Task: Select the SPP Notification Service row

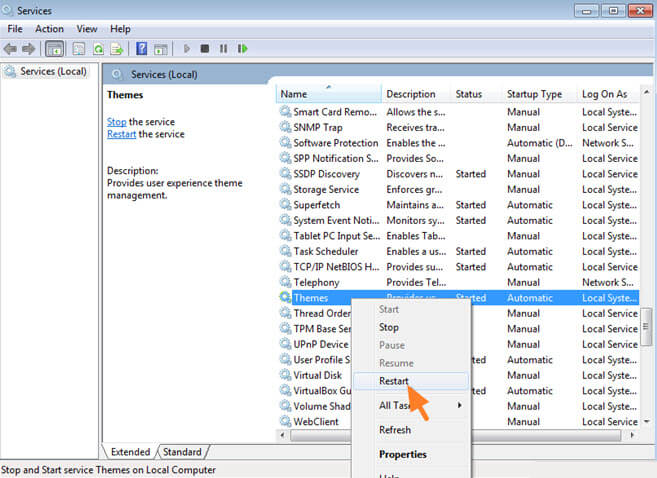Action: click(458, 158)
